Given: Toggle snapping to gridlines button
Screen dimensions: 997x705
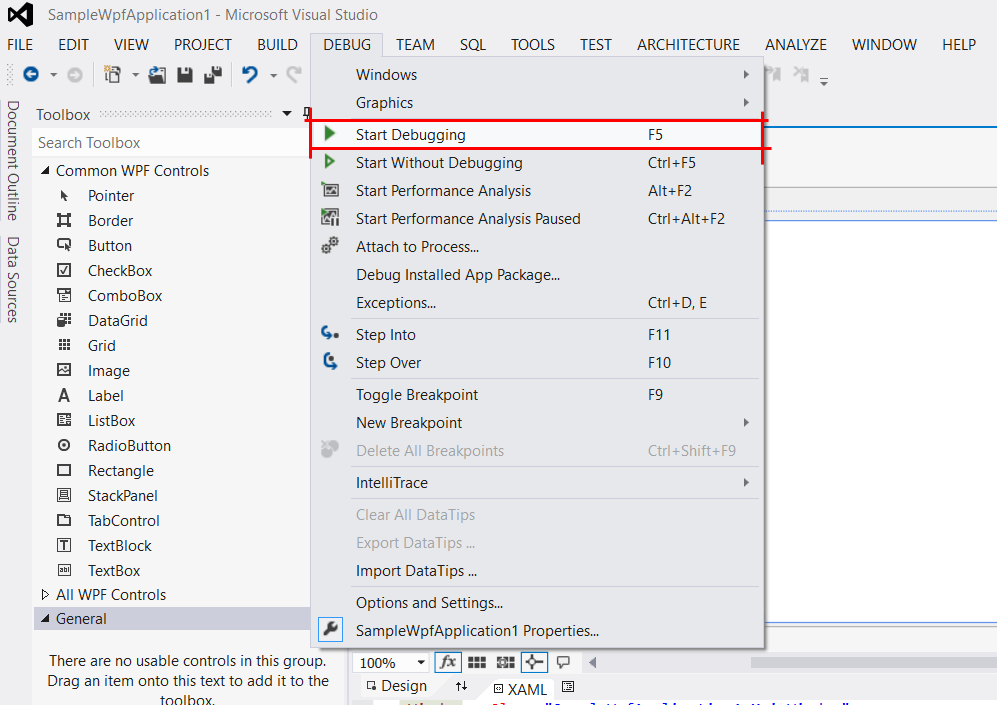Looking at the screenshot, I should (x=505, y=662).
